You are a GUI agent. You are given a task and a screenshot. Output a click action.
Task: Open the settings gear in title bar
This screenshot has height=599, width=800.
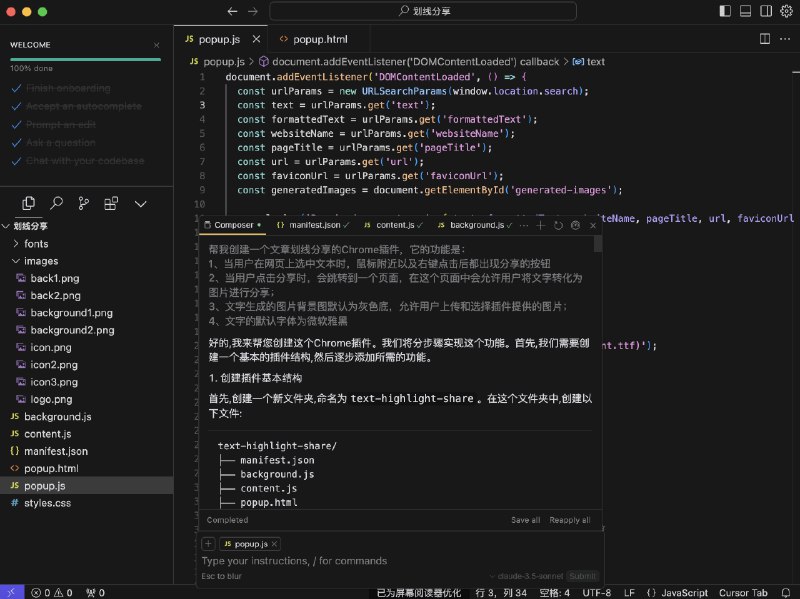point(786,11)
